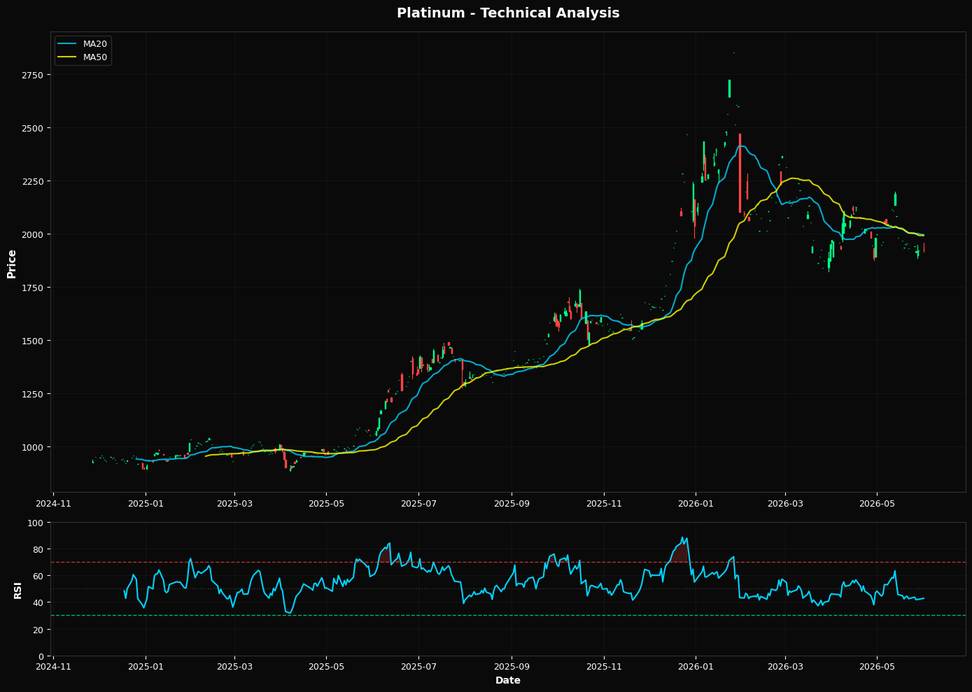Click 2026-05 date tick under price chart
972x692 pixels.
point(877,503)
